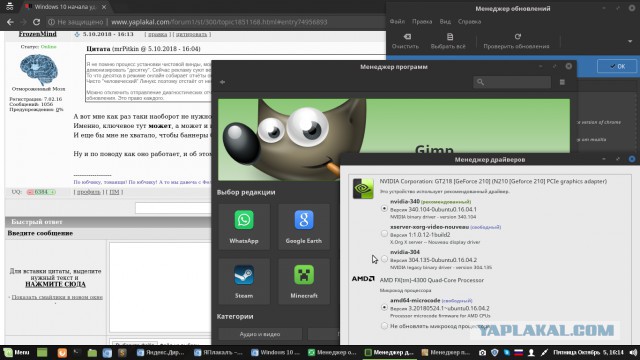
Task: Click the green show-desktop icon on the taskbar
Action: click(42, 352)
